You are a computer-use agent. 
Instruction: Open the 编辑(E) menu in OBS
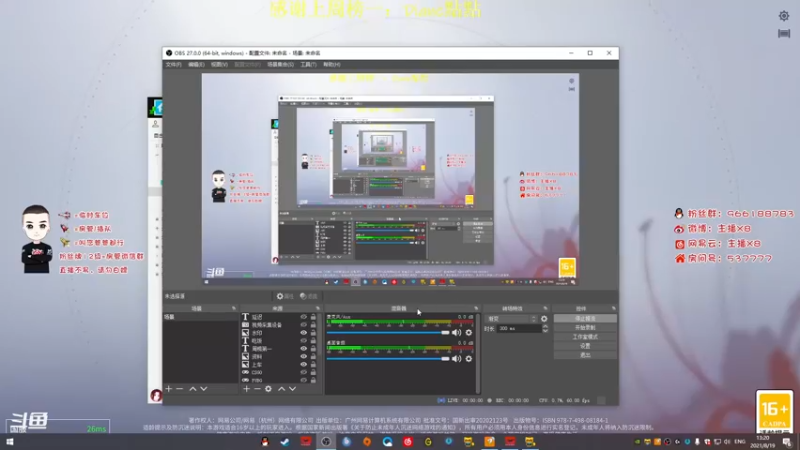pyautogui.click(x=196, y=65)
